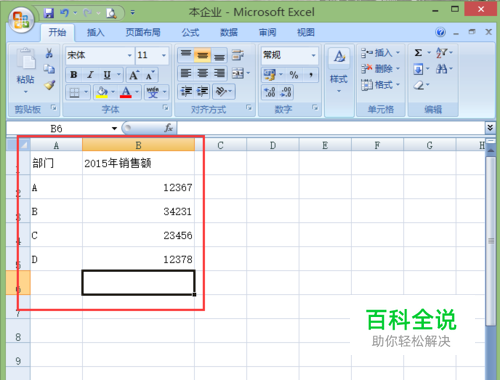Switch to the 审阅 tab

tap(268, 33)
